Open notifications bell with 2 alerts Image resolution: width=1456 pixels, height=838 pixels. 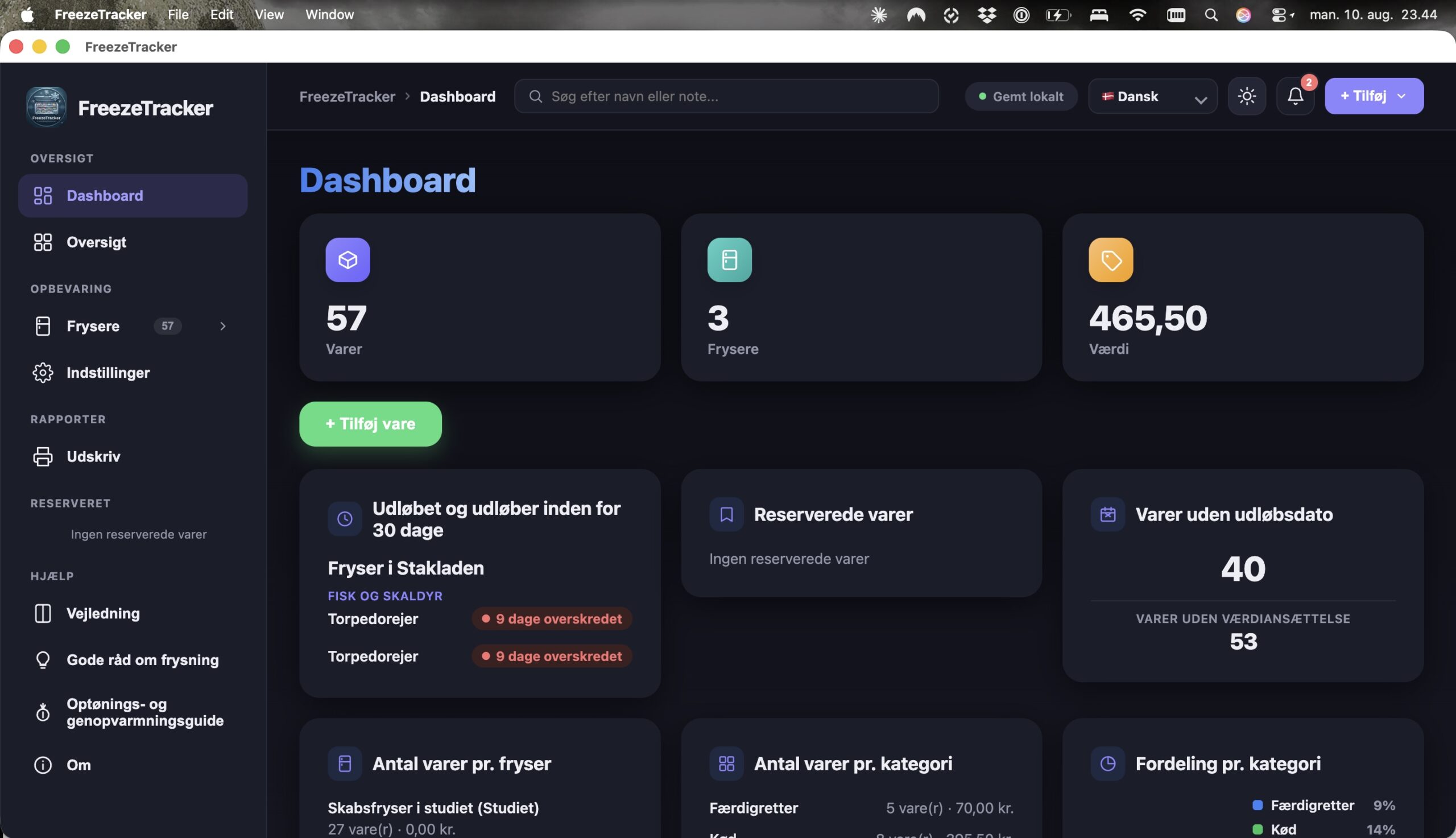coord(1296,96)
